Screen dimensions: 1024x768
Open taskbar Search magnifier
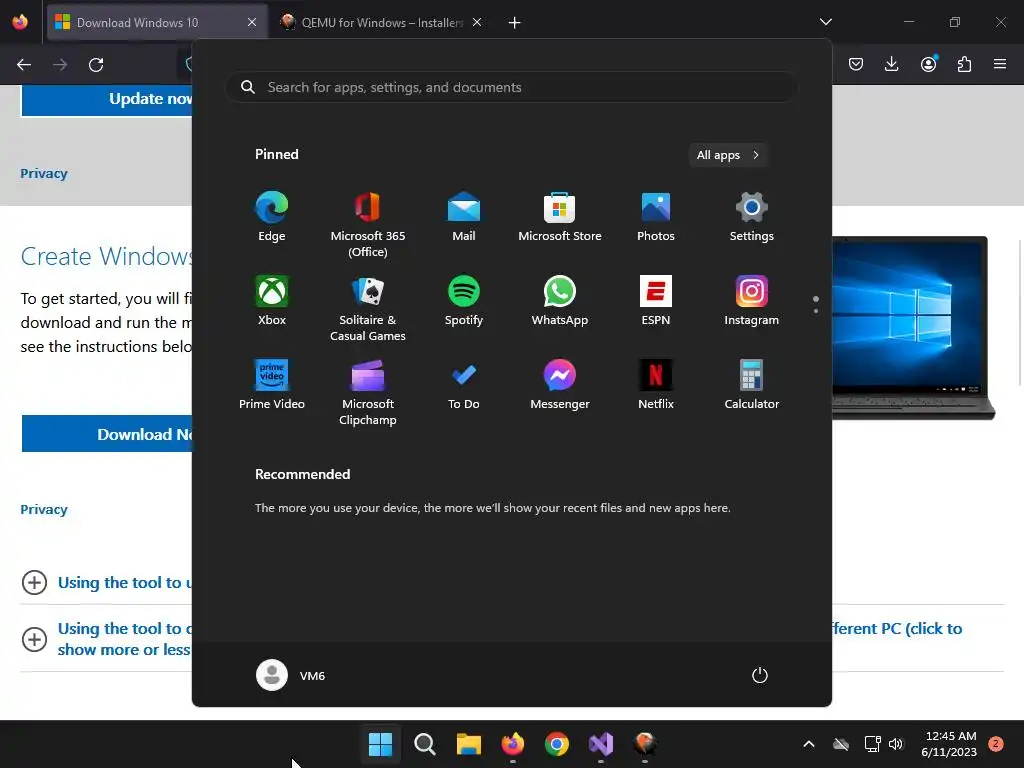pyautogui.click(x=424, y=744)
